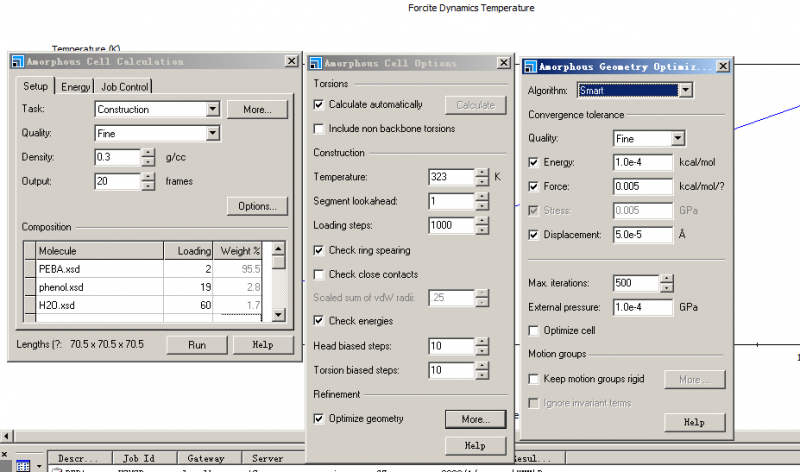
Task: Click the Amorphous Cell Options title bar icon
Action: 315,62
